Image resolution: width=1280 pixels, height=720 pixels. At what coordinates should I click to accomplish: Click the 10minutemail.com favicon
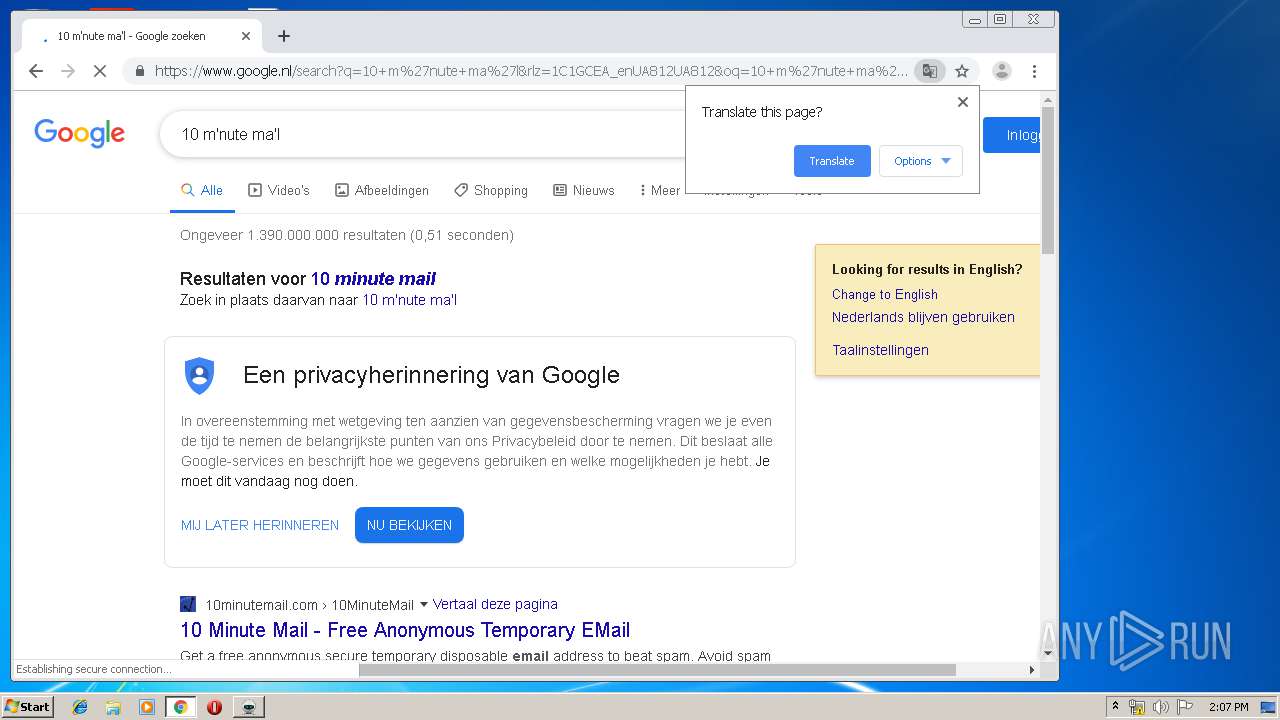tap(188, 604)
